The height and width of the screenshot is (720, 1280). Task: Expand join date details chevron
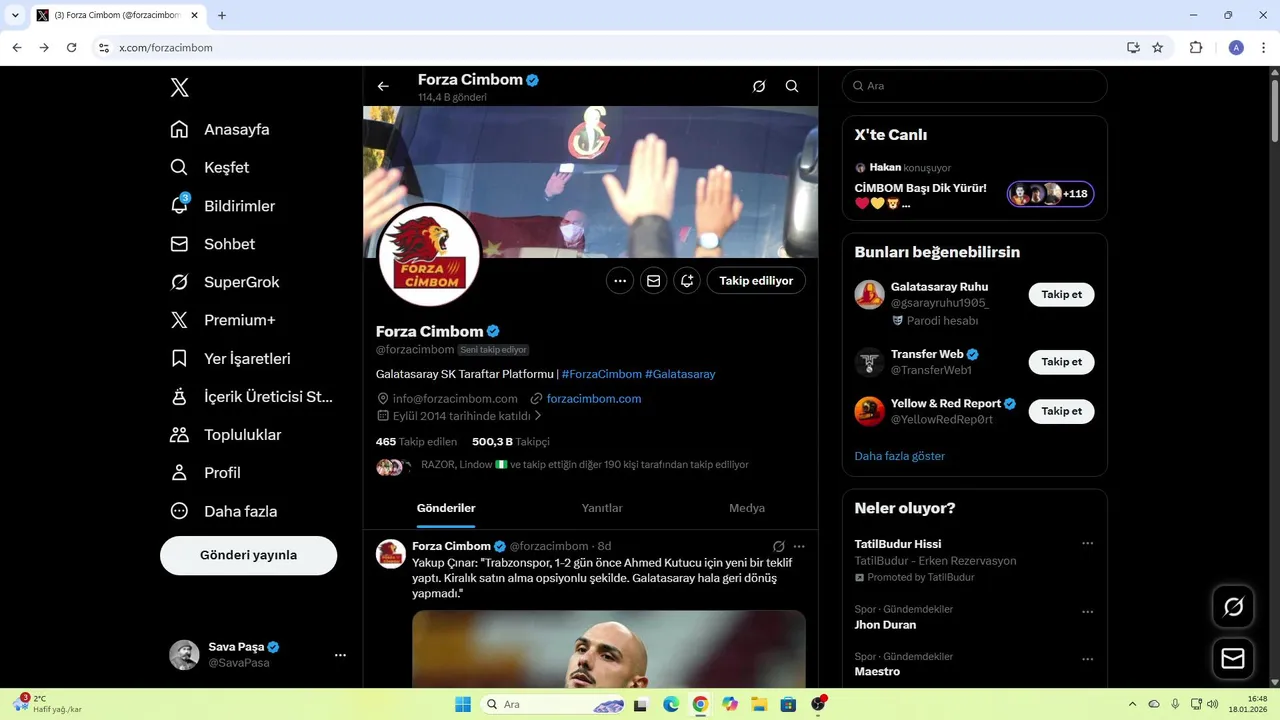(538, 415)
